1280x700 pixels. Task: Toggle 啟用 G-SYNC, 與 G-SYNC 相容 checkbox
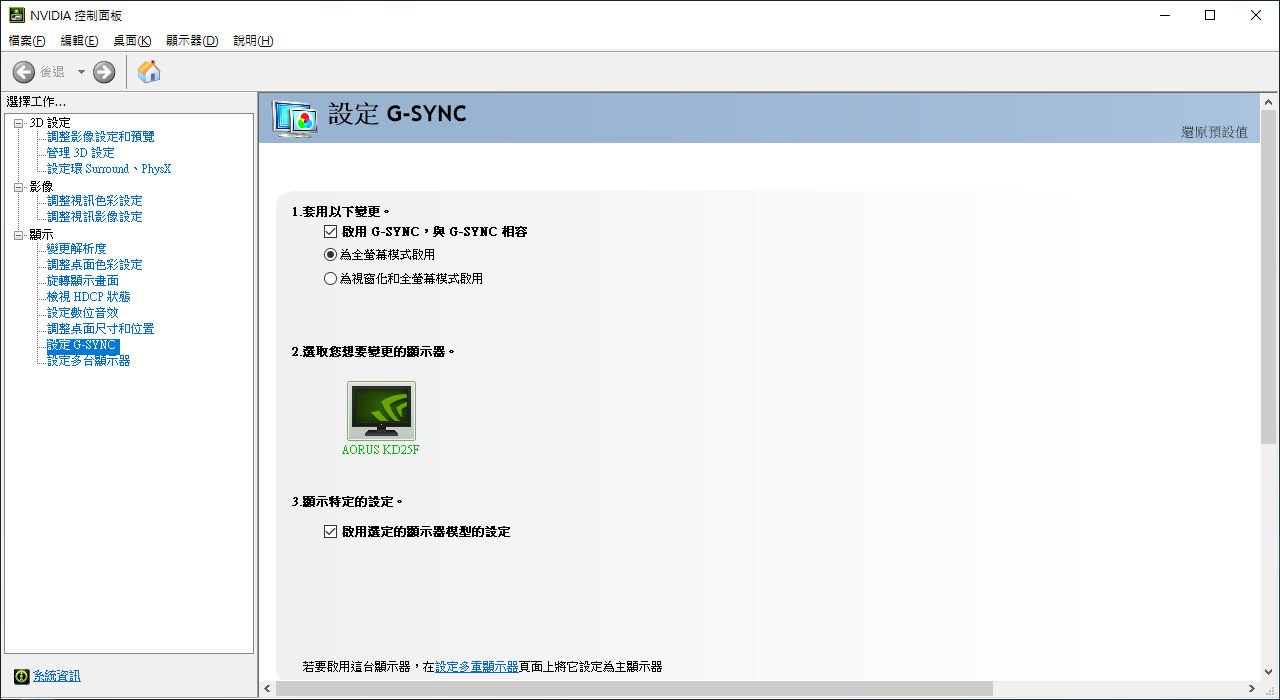[331, 231]
